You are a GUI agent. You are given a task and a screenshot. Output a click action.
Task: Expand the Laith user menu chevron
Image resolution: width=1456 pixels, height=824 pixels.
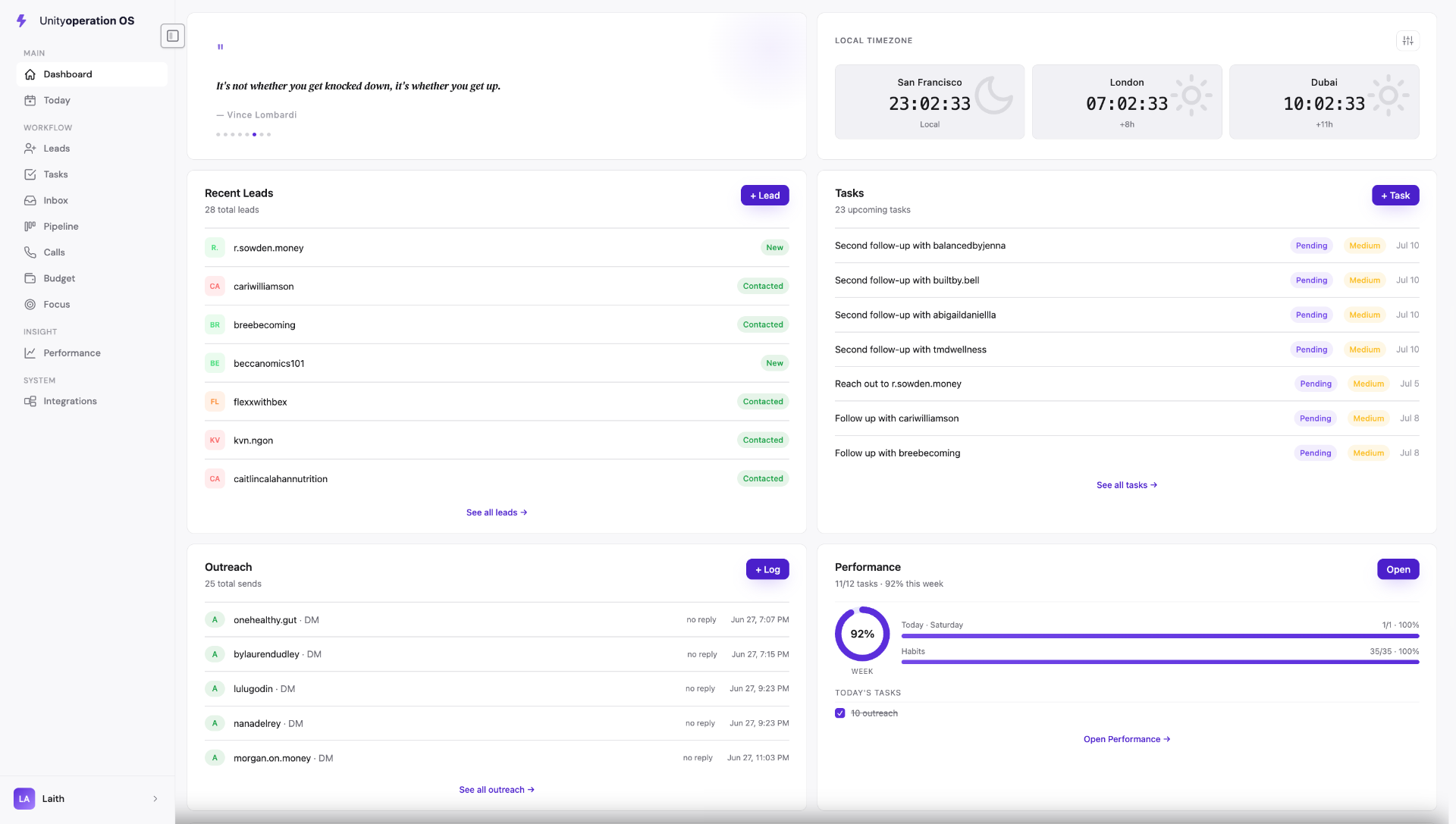pyautogui.click(x=155, y=798)
